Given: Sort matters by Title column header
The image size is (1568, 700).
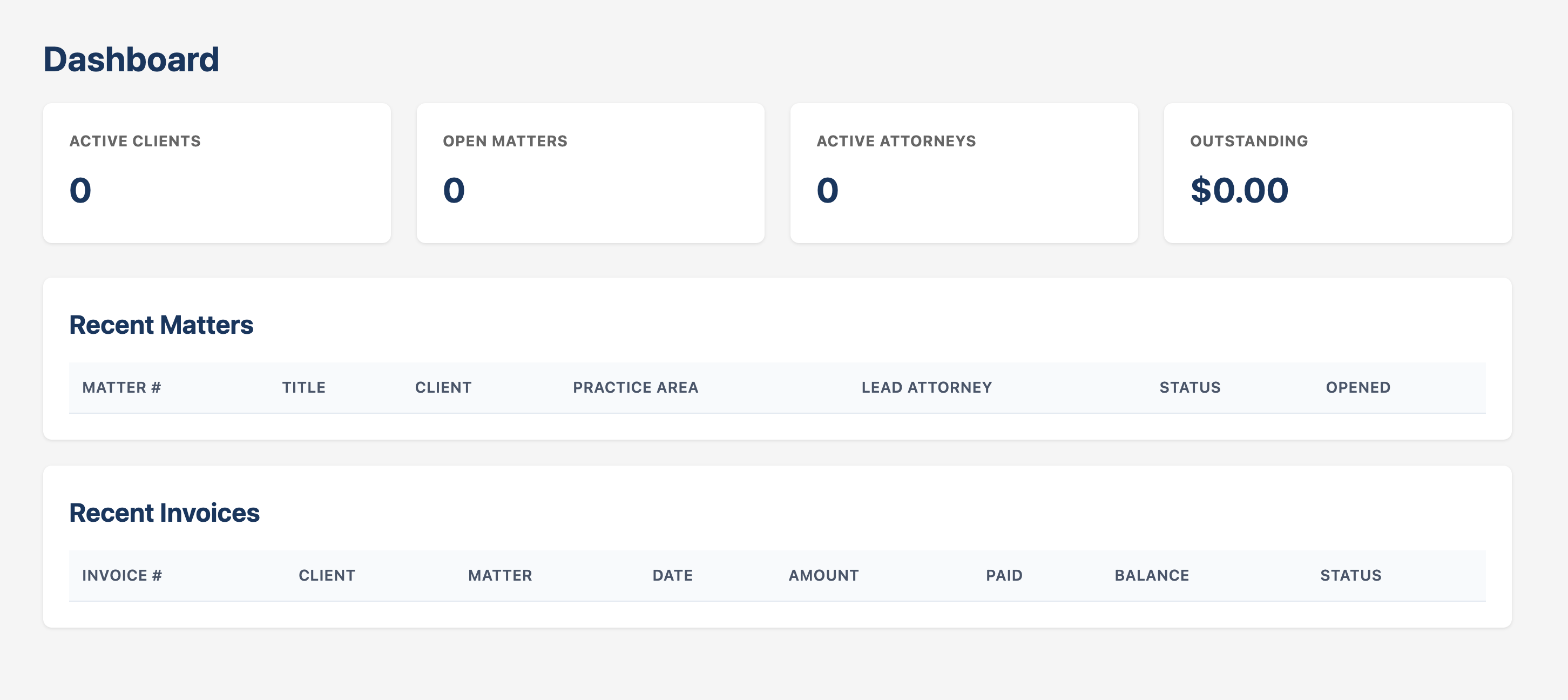Looking at the screenshot, I should (304, 388).
